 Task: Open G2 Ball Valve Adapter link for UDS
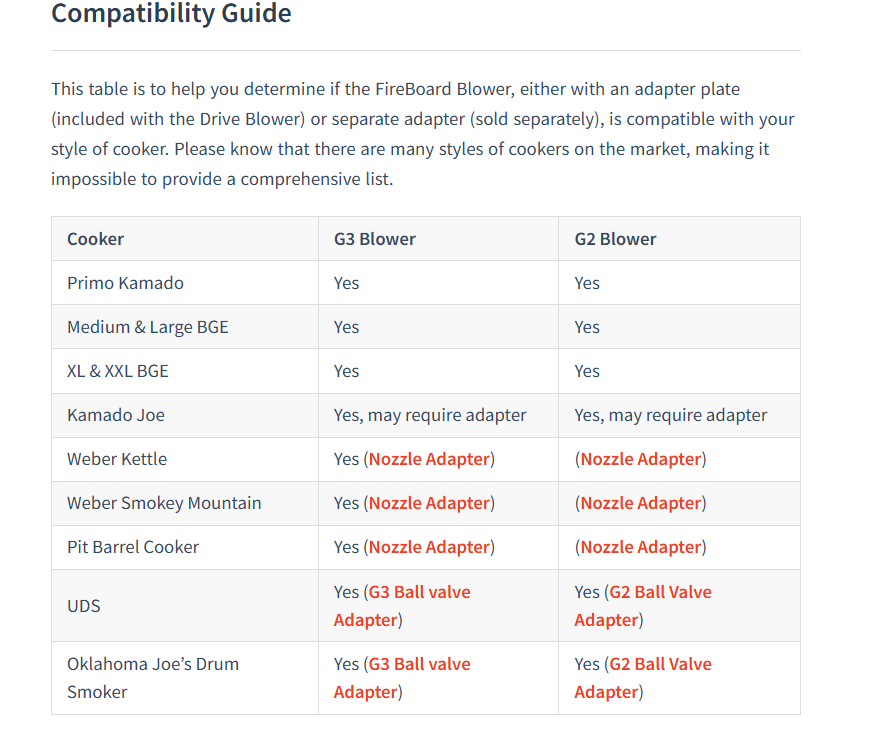(x=643, y=606)
